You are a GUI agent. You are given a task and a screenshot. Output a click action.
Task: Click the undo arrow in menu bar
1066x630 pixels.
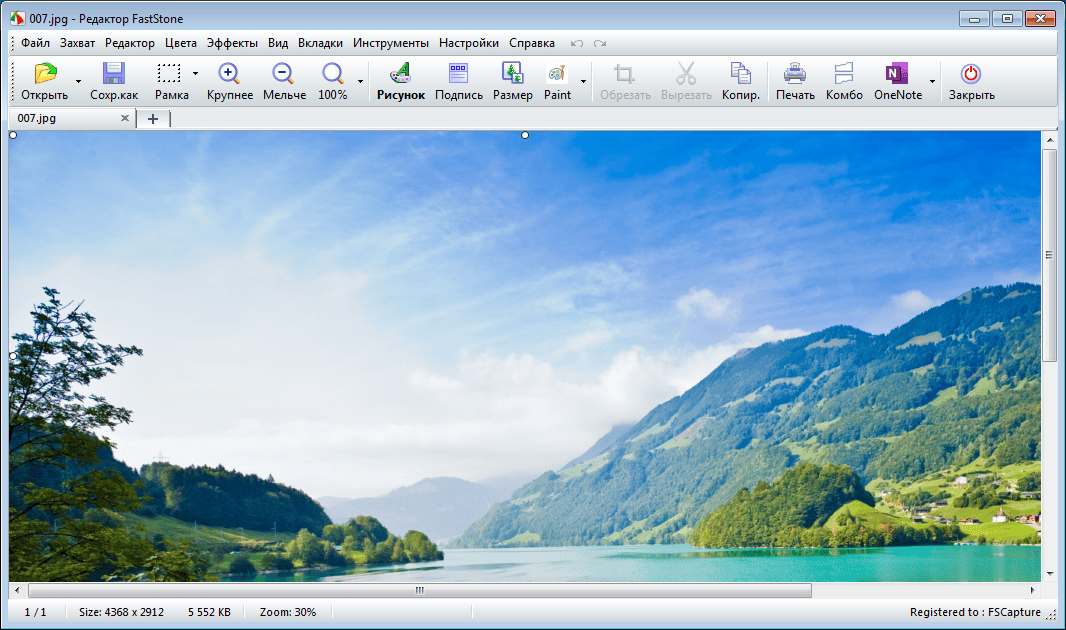pos(577,43)
